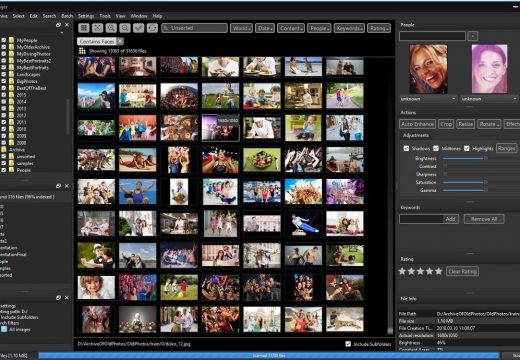This screenshot has width=520, height=360.
Task: Disable the Highlights adjustment checkbox
Action: 467,148
